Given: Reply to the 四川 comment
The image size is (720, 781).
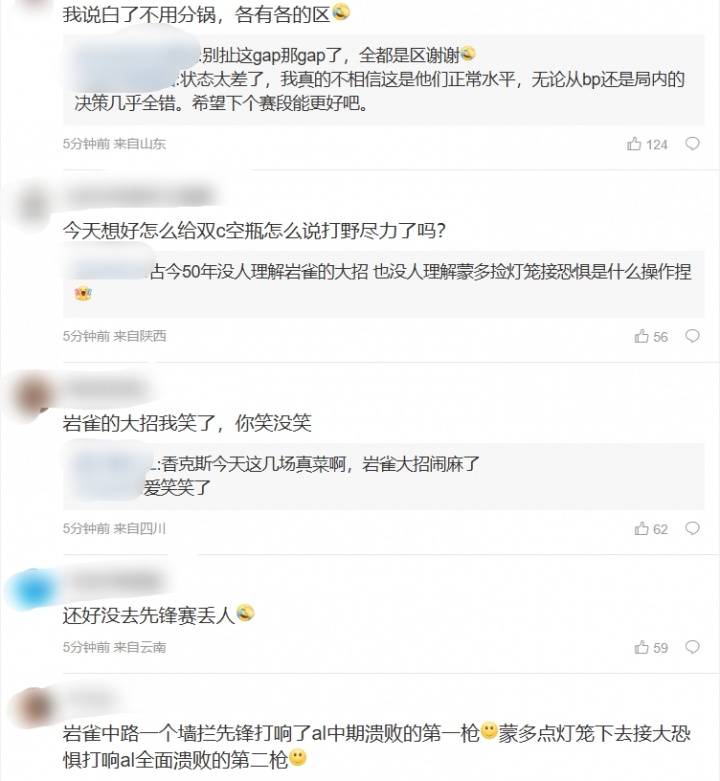Looking at the screenshot, I should point(693,528).
